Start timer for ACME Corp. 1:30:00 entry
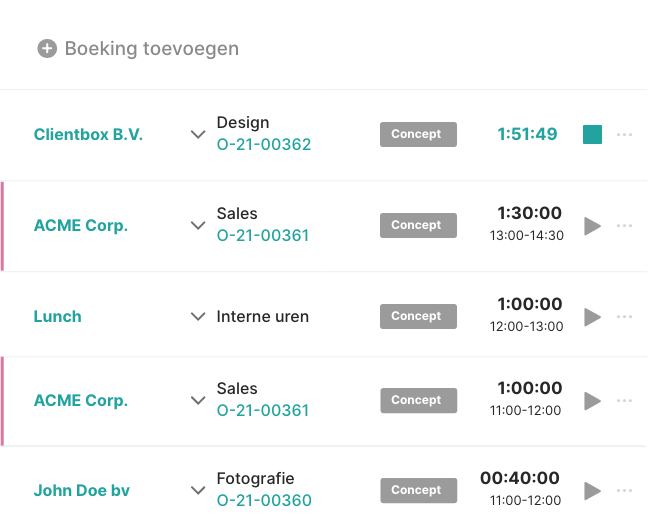Viewport: 650px width, 520px height. click(x=592, y=226)
